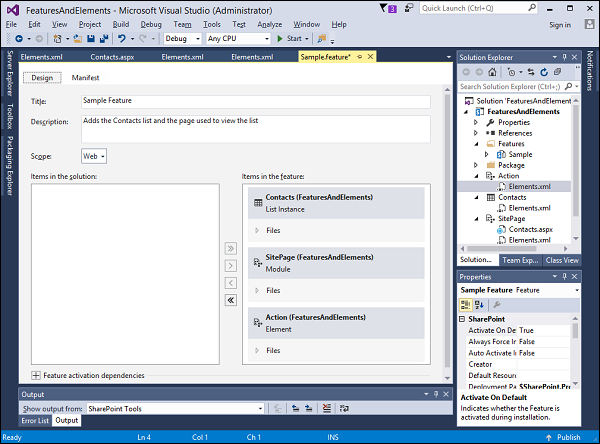Image resolution: width=600 pixels, height=444 pixels.
Task: Switch to the Error List tab
Action: [x=35, y=421]
